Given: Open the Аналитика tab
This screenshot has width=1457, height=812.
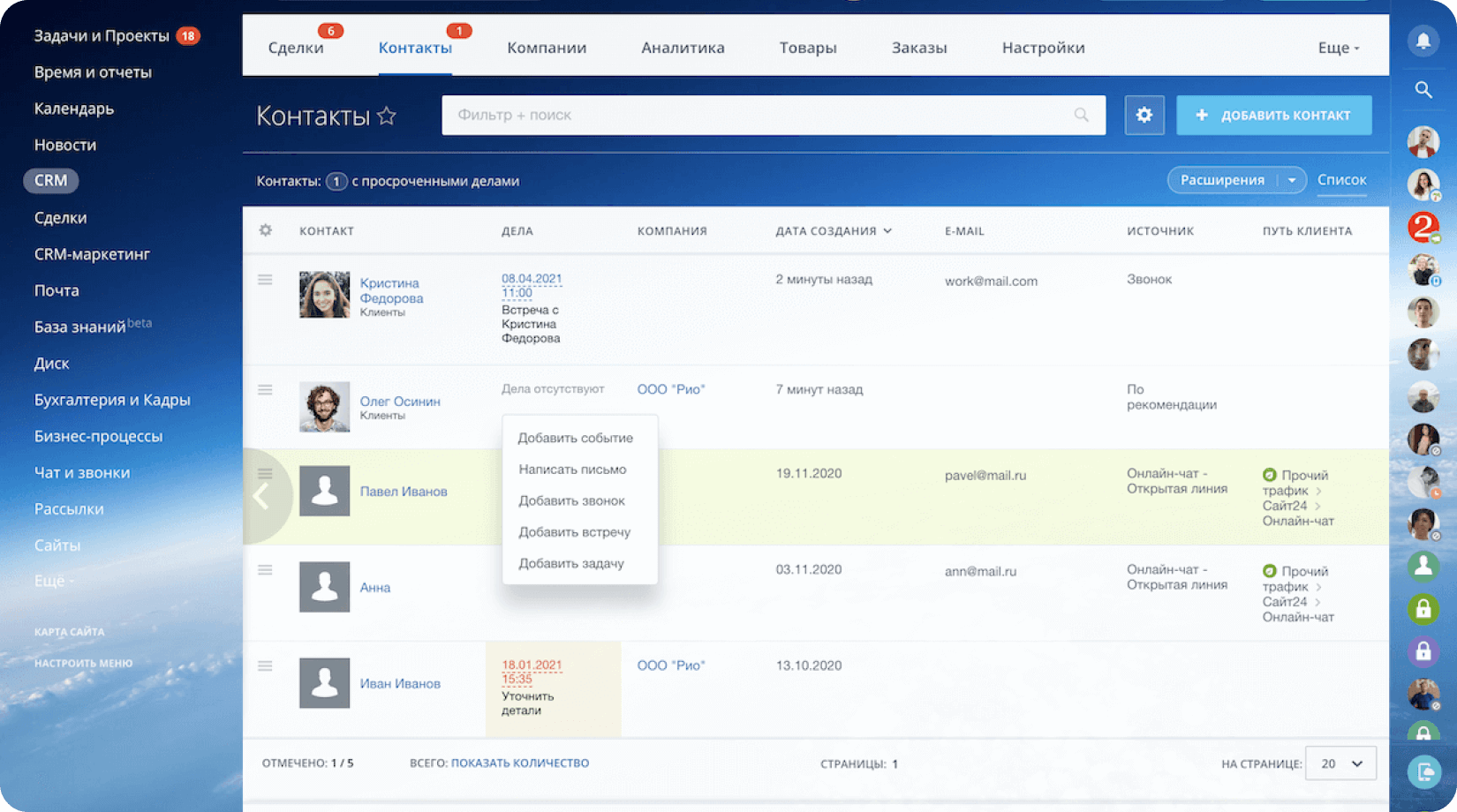Looking at the screenshot, I should point(683,48).
